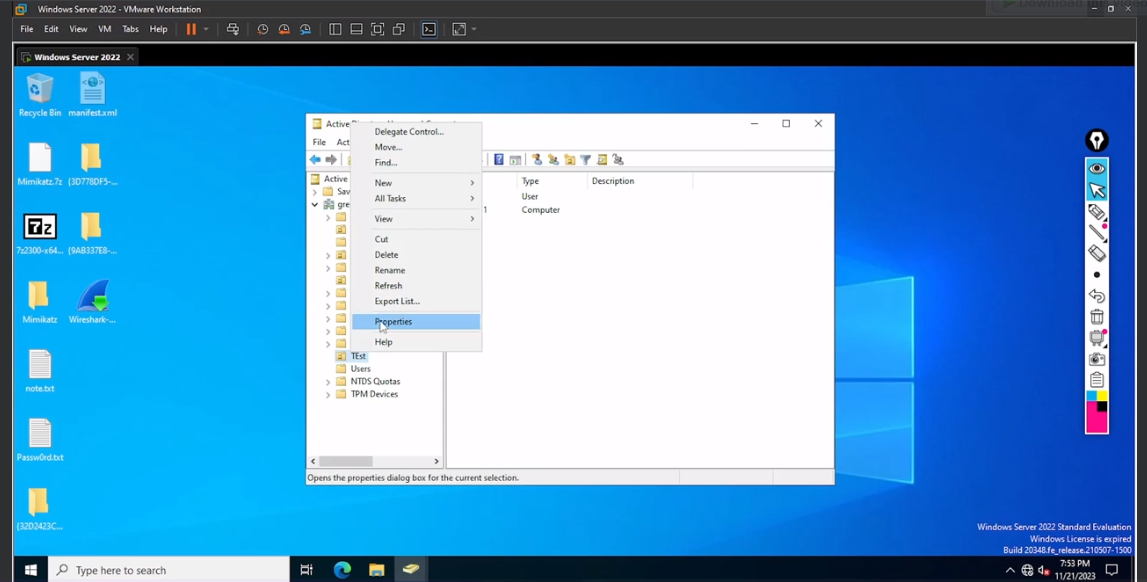Choose Delegate Control in context menu

(x=415, y=132)
